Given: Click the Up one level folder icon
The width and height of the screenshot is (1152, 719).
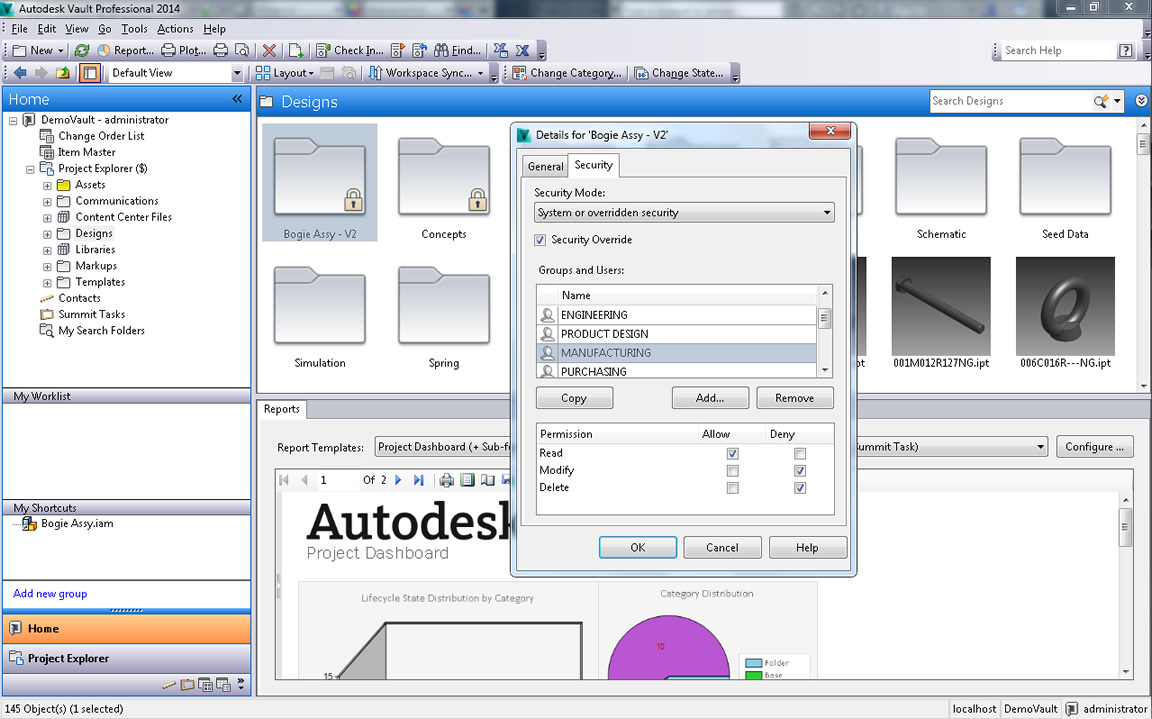Looking at the screenshot, I should (63, 73).
